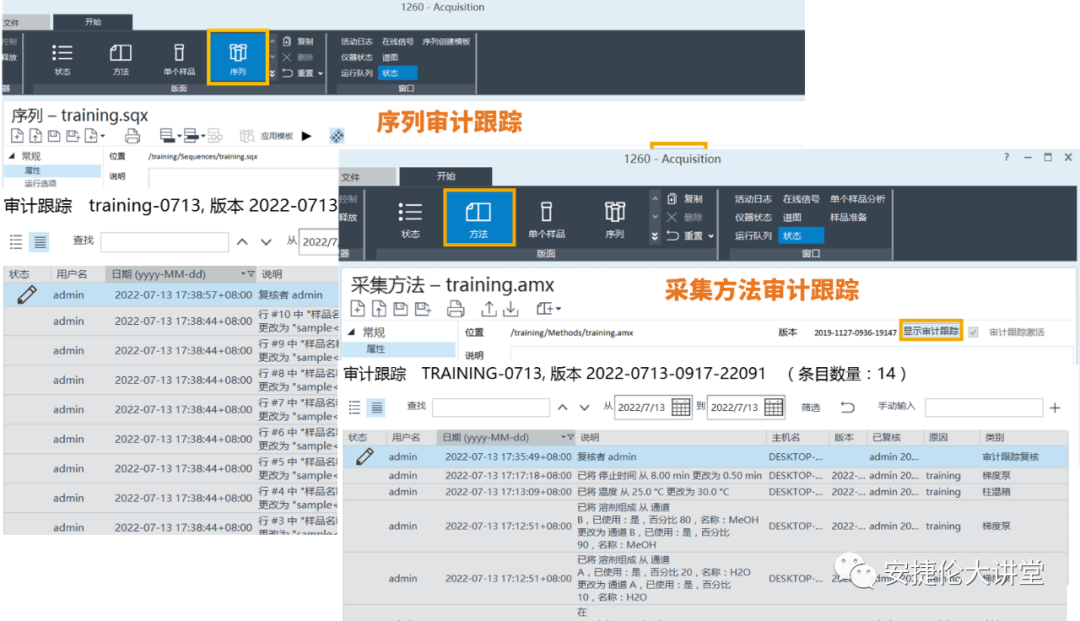Image resolution: width=1080 pixels, height=621 pixels.
Task: Click inside the 查找 search field
Action: [x=490, y=407]
